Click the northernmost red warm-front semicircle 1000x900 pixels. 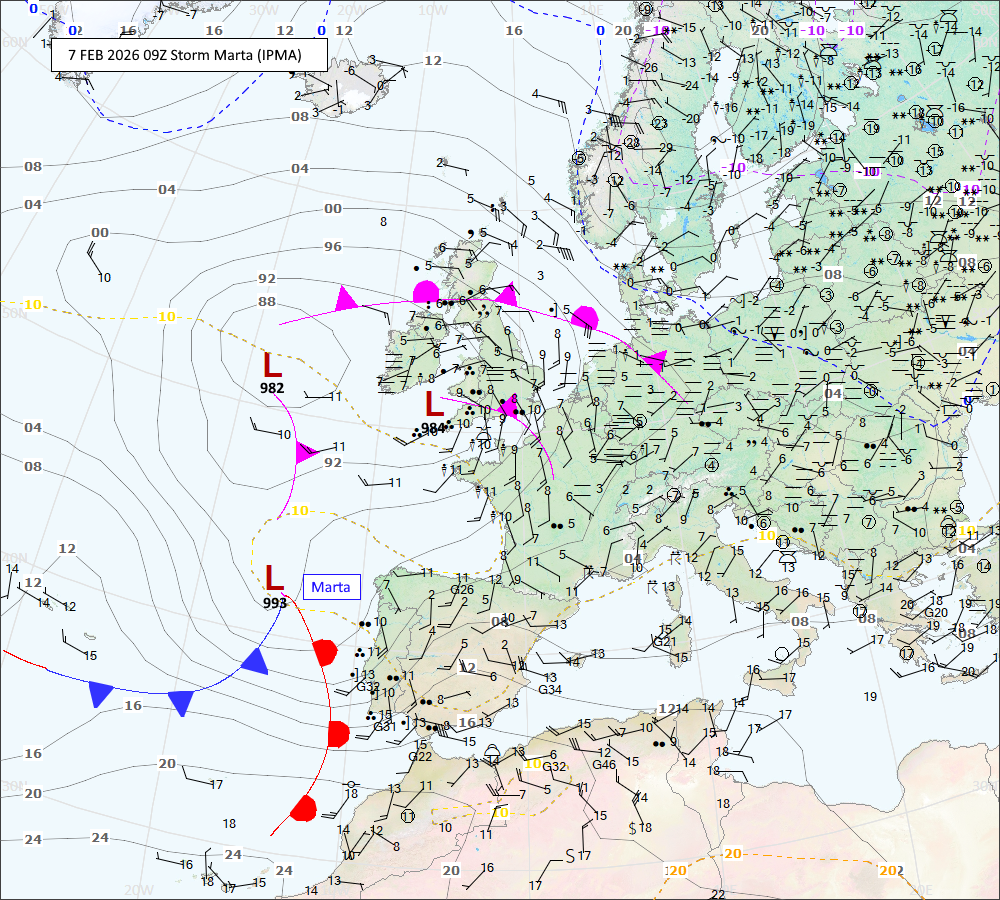[x=324, y=652]
